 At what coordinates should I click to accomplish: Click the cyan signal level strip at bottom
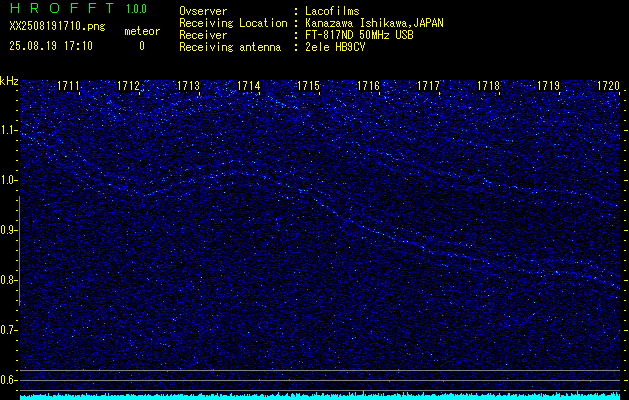(320, 396)
